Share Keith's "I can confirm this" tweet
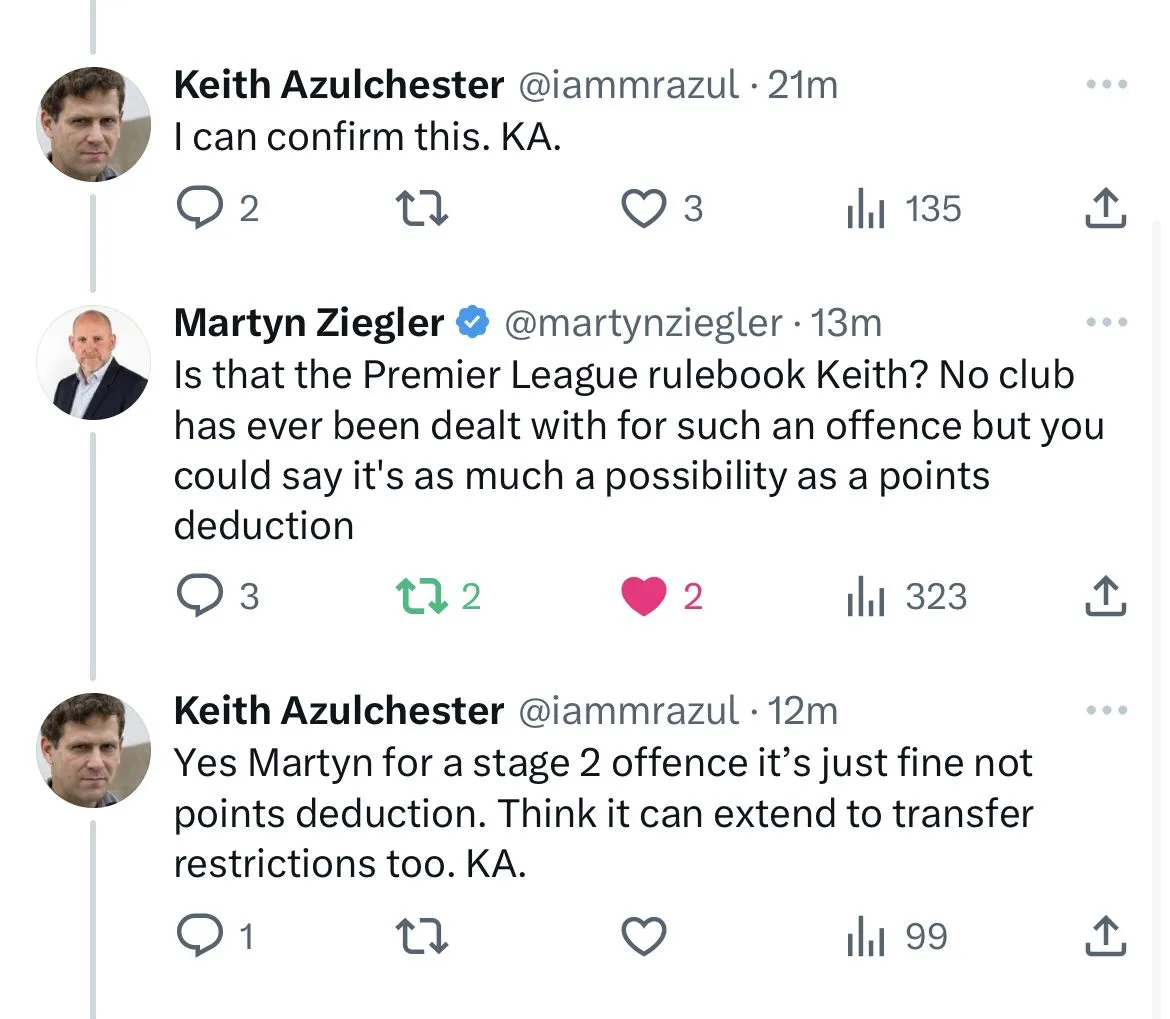The height and width of the screenshot is (1019, 1170). pos(1106,209)
